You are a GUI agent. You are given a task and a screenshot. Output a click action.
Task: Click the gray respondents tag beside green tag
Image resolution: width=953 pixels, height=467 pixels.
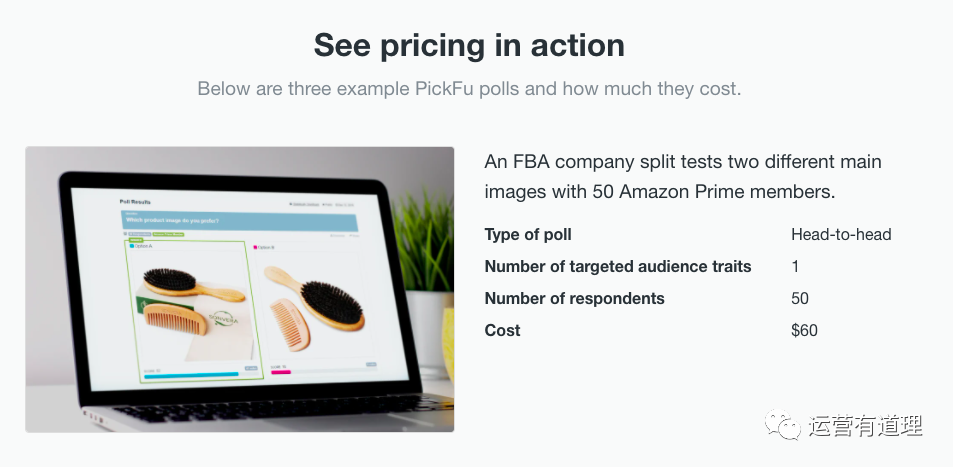139,234
